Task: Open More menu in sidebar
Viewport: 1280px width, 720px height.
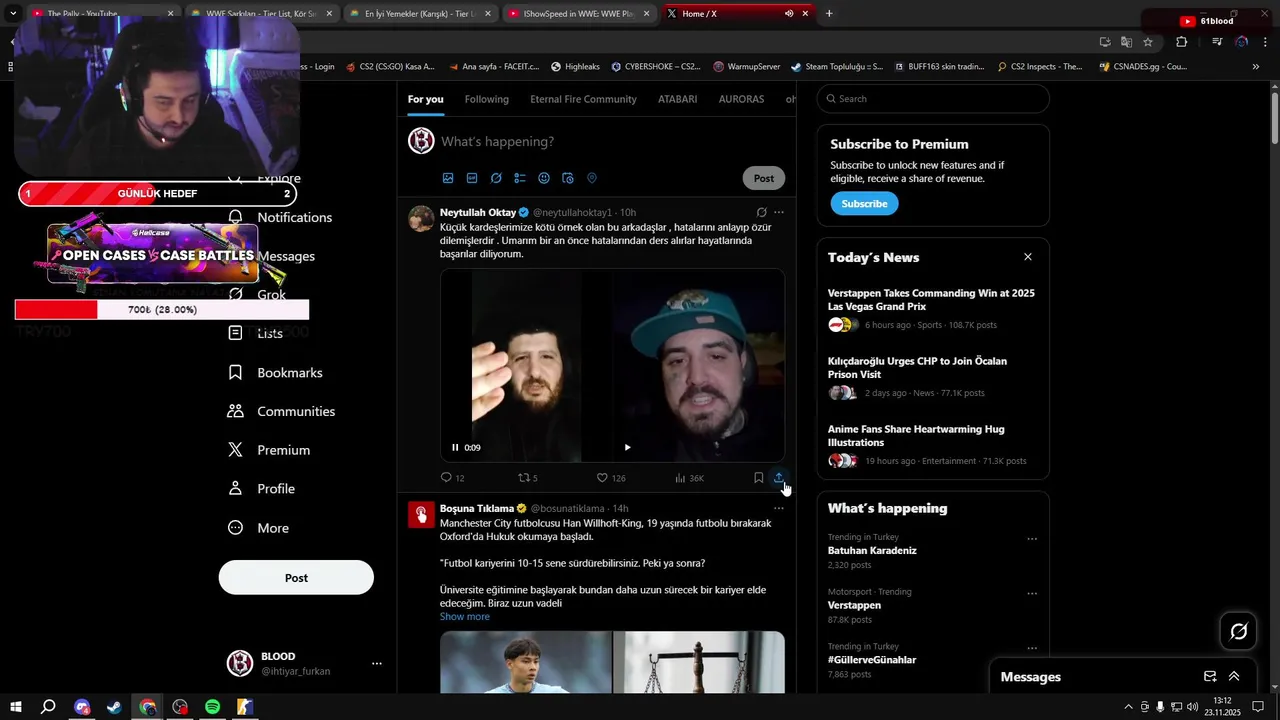Action: pyautogui.click(x=259, y=528)
